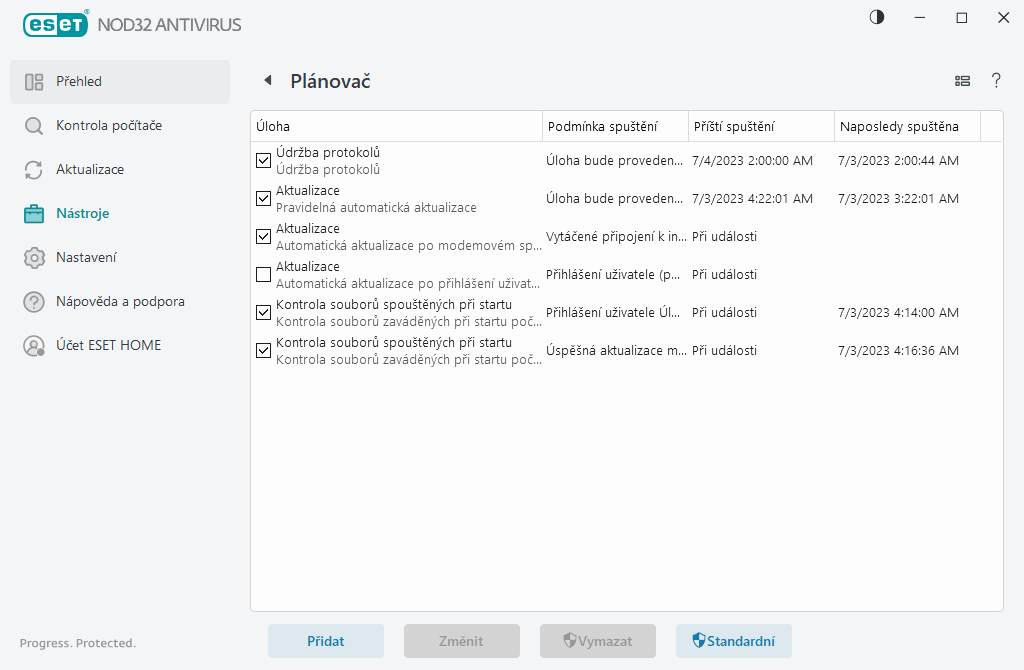This screenshot has width=1024, height=670.
Task: Go back using the arrow beside Plánovač
Action: (267, 81)
